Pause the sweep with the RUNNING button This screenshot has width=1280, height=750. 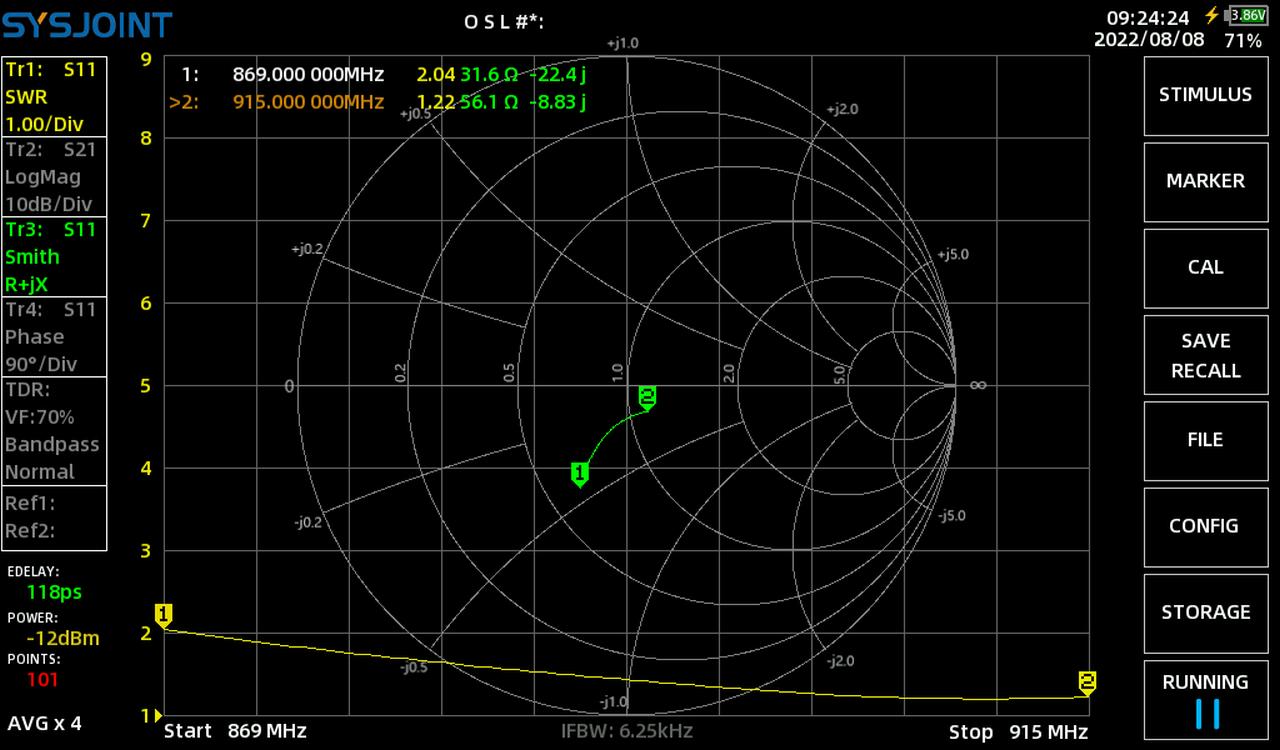pos(1205,700)
